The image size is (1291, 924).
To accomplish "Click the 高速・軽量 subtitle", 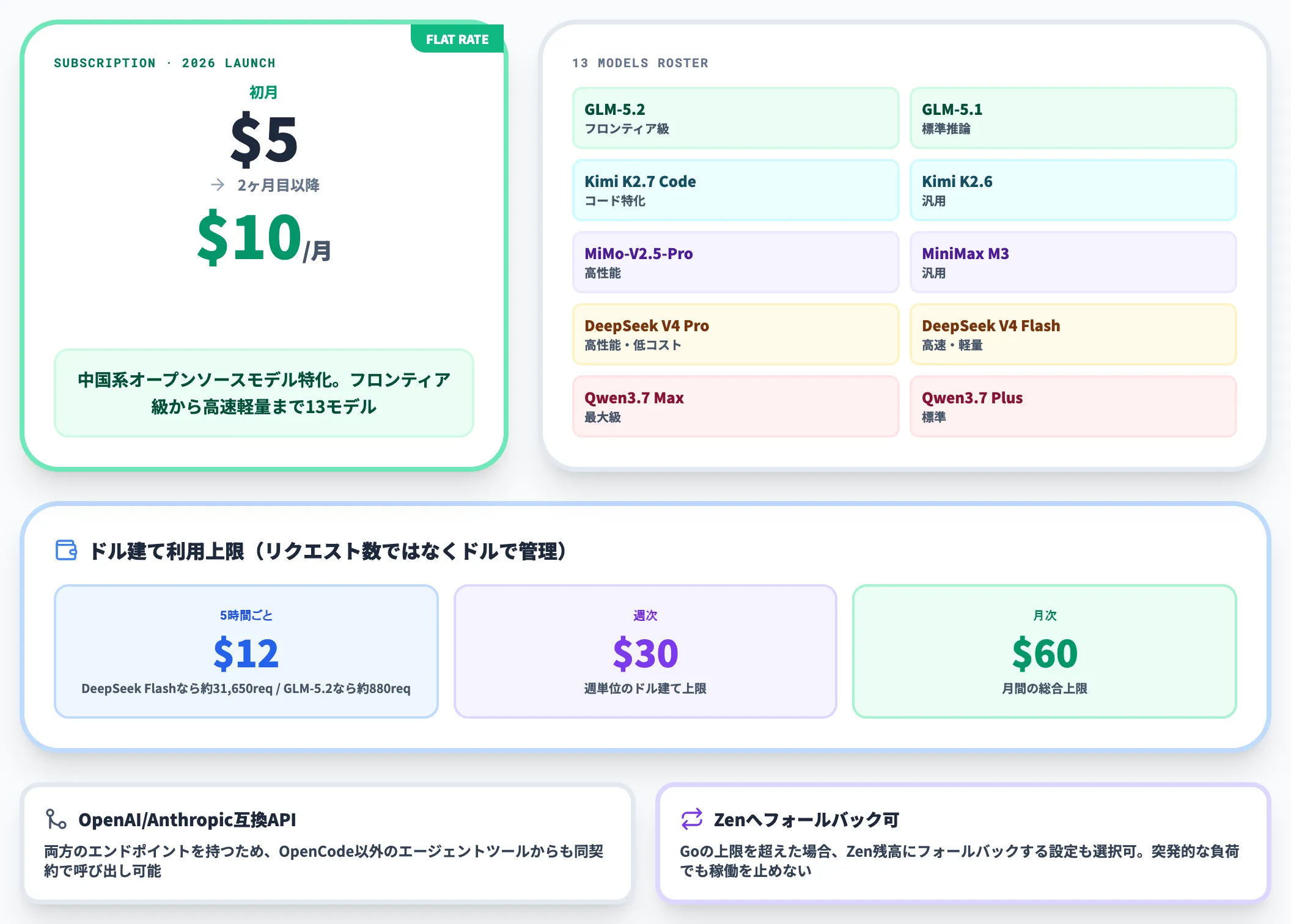I will click(x=952, y=345).
